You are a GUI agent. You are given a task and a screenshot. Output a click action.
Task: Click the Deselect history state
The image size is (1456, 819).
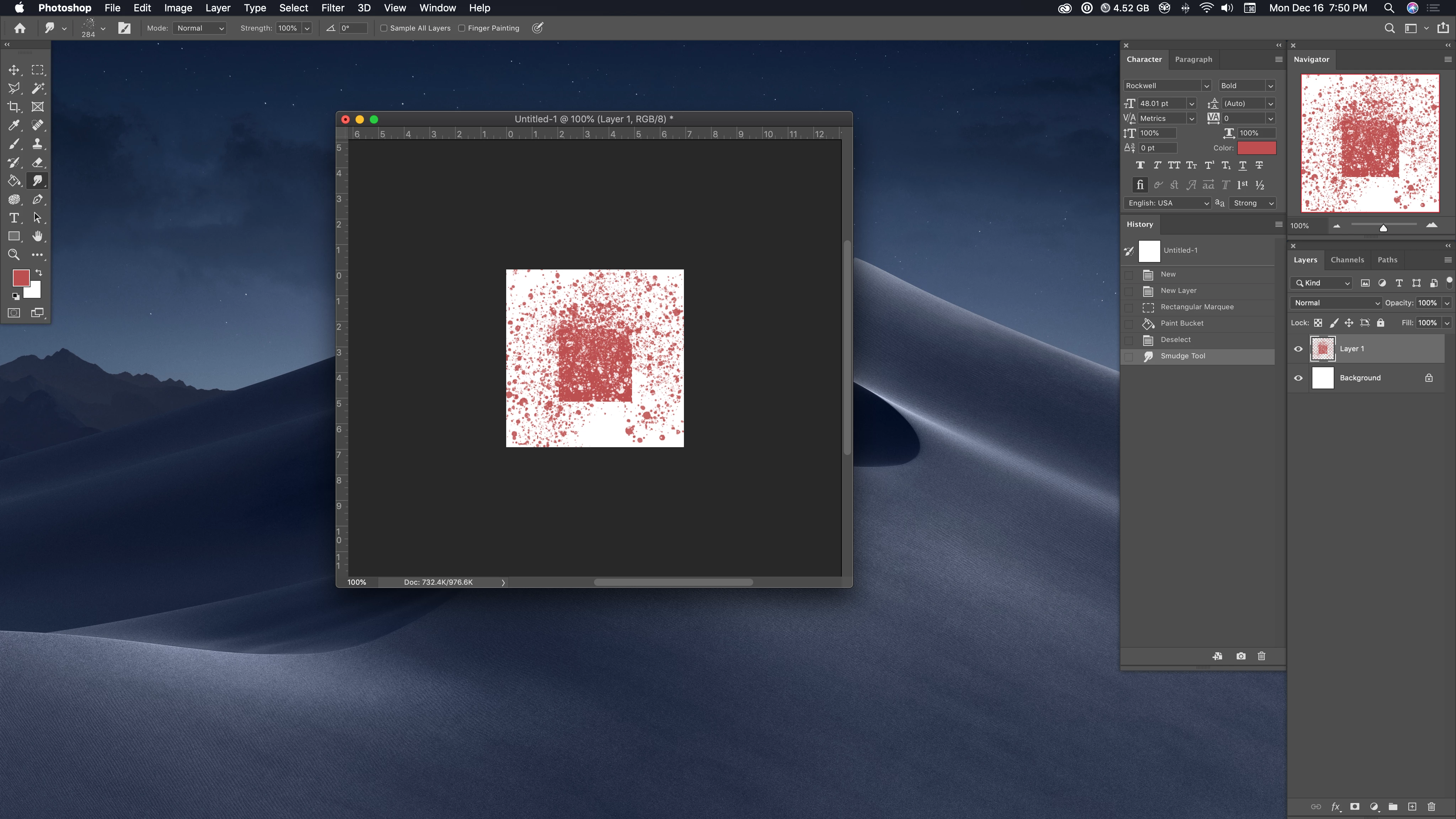[1175, 340]
